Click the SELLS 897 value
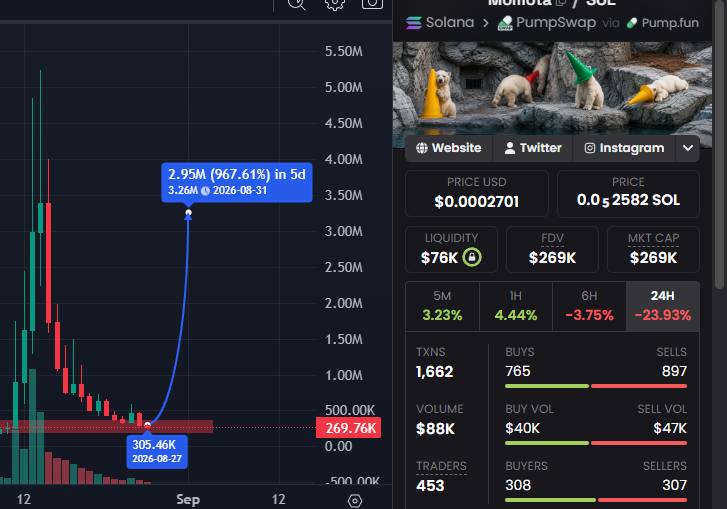The image size is (727, 509). (674, 371)
